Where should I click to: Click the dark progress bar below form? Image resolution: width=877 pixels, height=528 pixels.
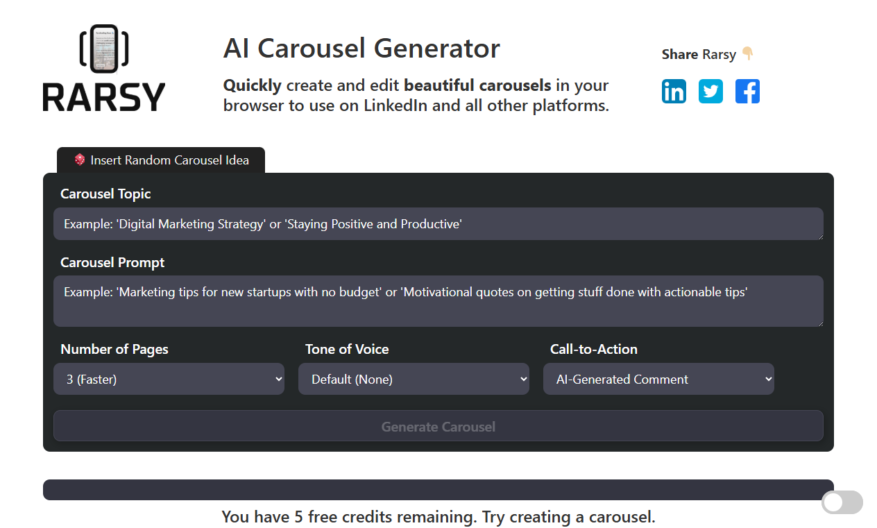(438, 489)
